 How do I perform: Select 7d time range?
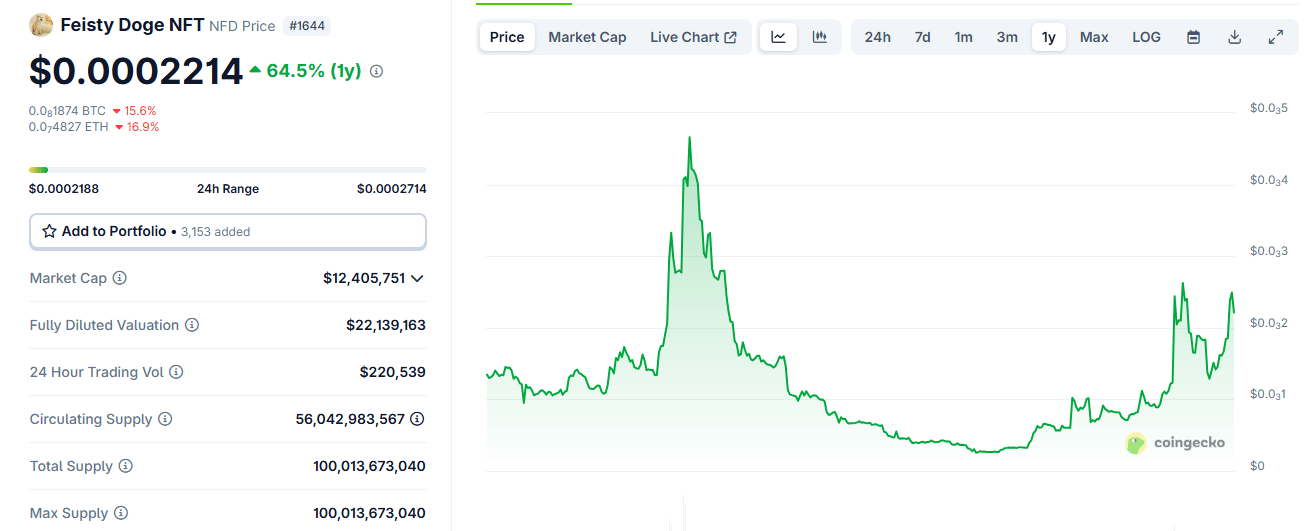point(922,37)
